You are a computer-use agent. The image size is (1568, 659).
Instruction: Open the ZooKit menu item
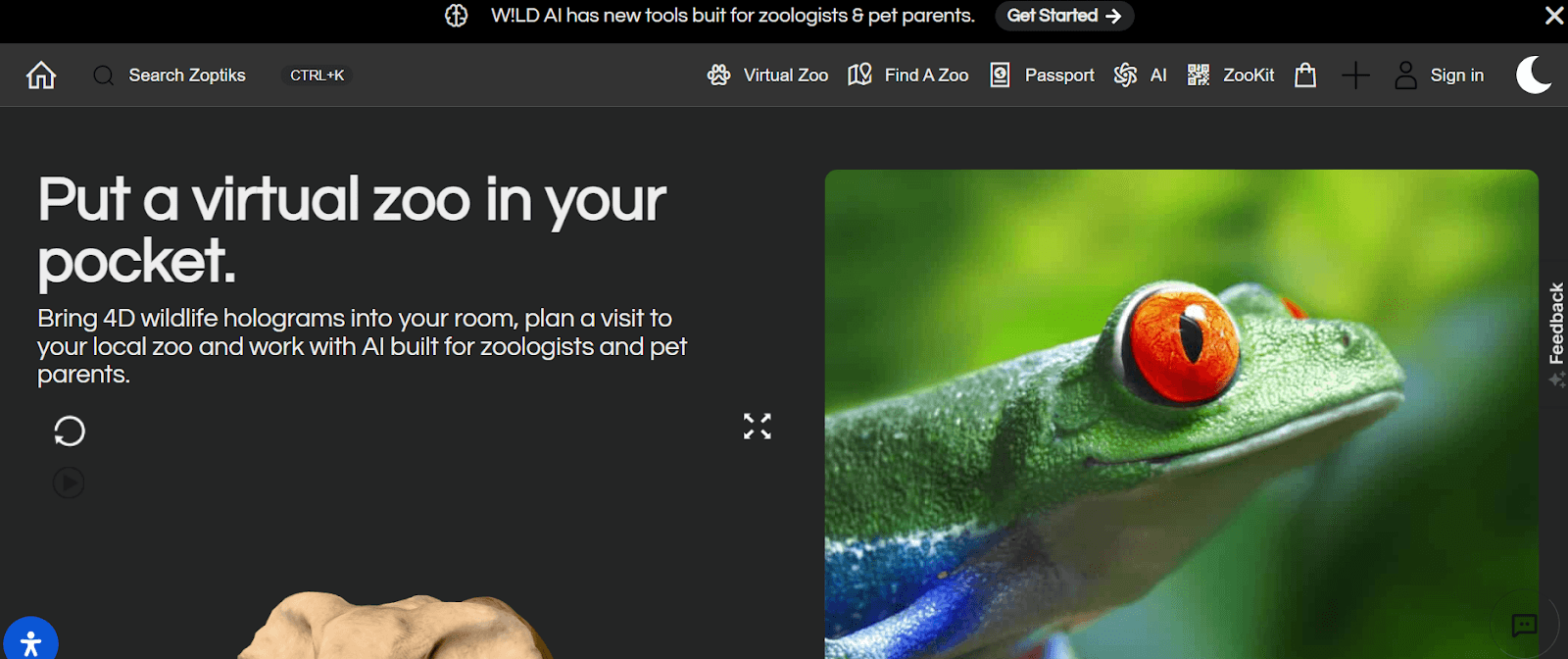coord(1231,76)
